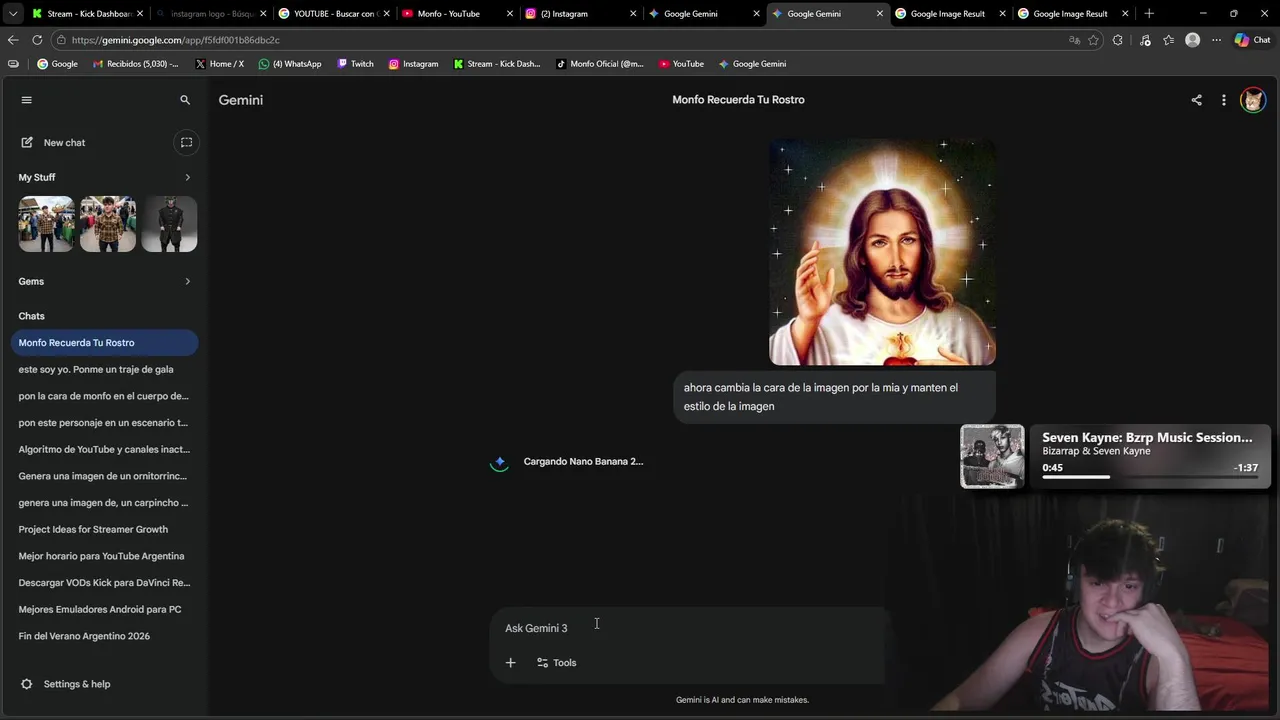
Task: Reload the page with refresh icon
Action: click(x=37, y=40)
